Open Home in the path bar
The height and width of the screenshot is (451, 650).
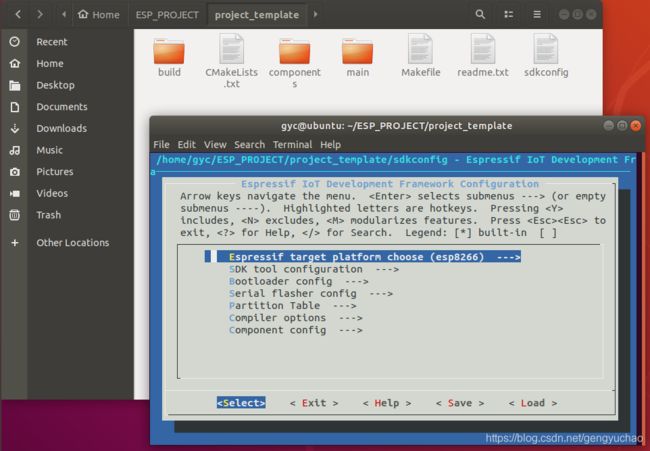pos(99,15)
